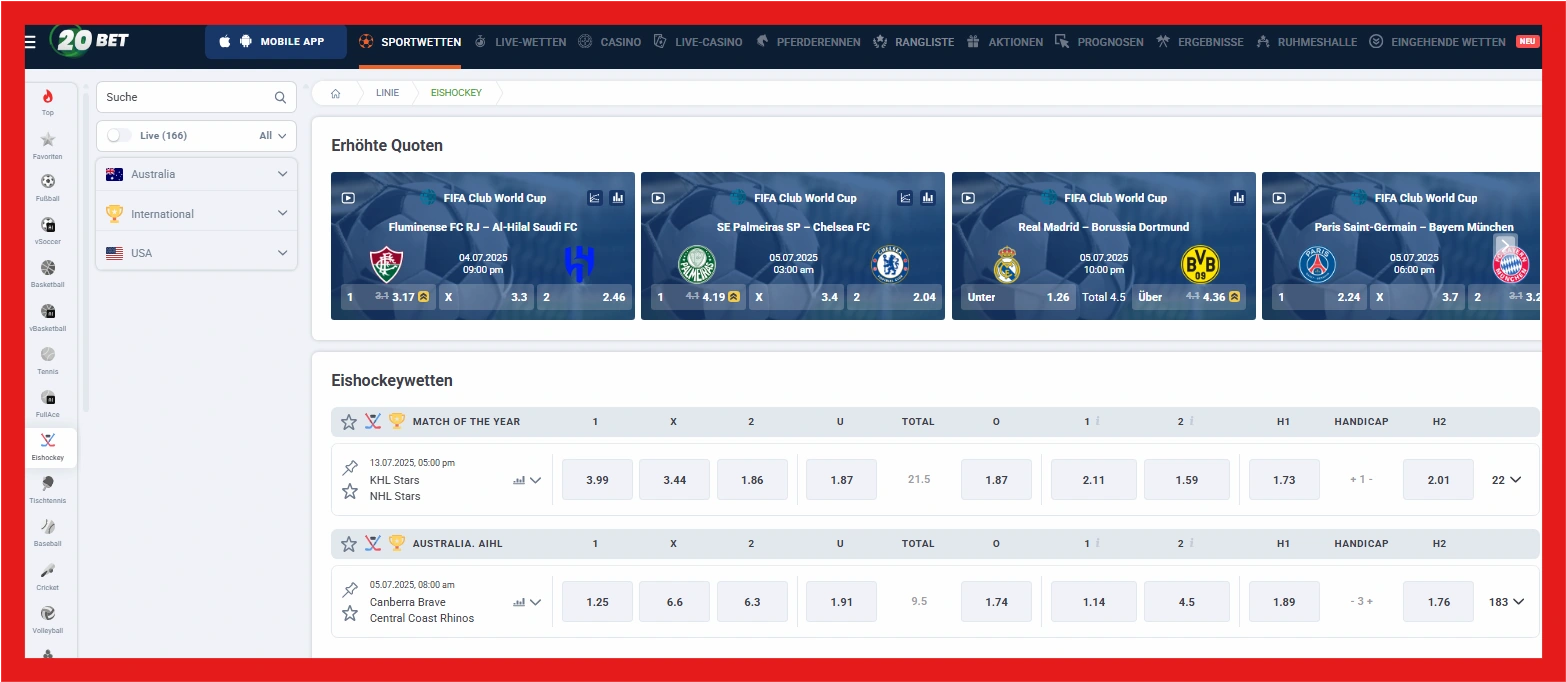Open the Ergebnisse tab
The image size is (1566, 682).
1200,42
